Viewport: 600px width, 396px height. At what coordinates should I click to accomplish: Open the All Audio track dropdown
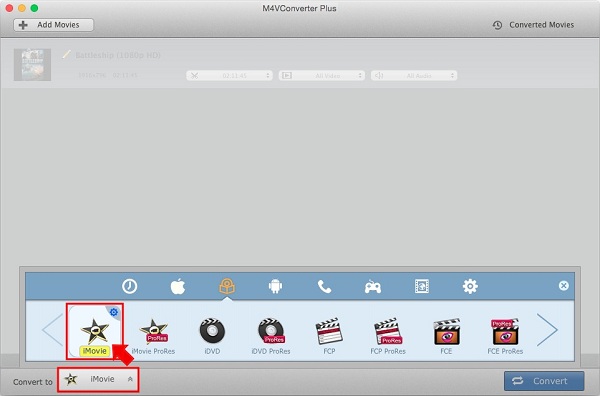[x=414, y=76]
